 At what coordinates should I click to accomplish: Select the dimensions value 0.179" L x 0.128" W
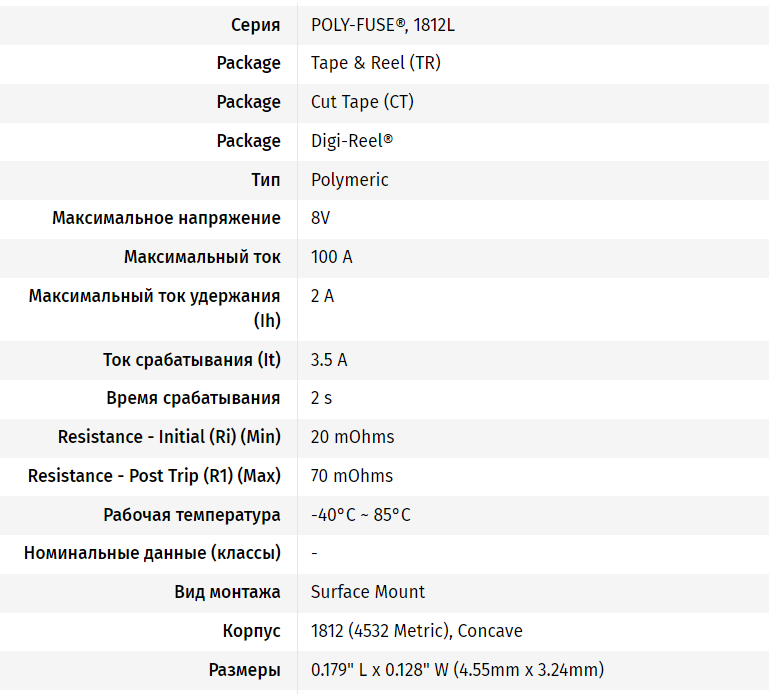coord(457,670)
